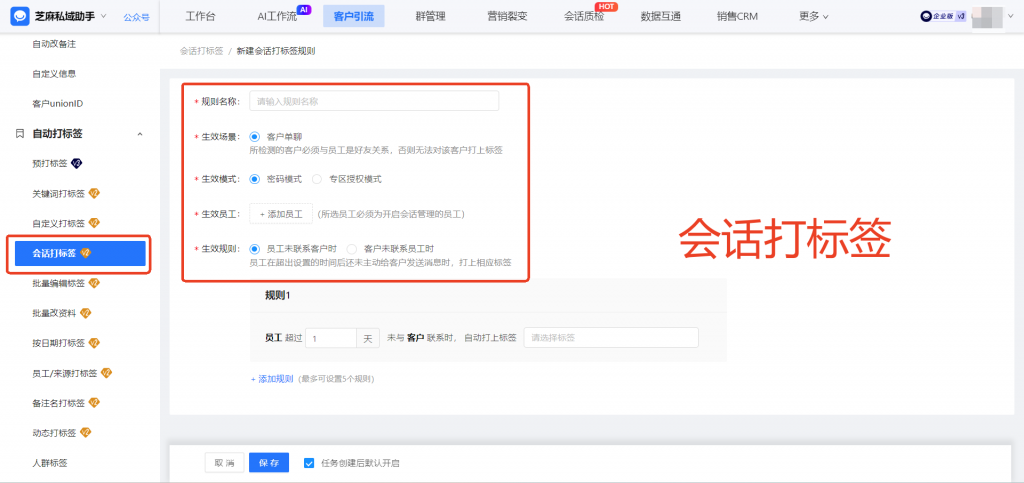Click the badge icon beside 员工/来源打标签
Image resolution: width=1024 pixels, height=483 pixels.
pos(106,373)
